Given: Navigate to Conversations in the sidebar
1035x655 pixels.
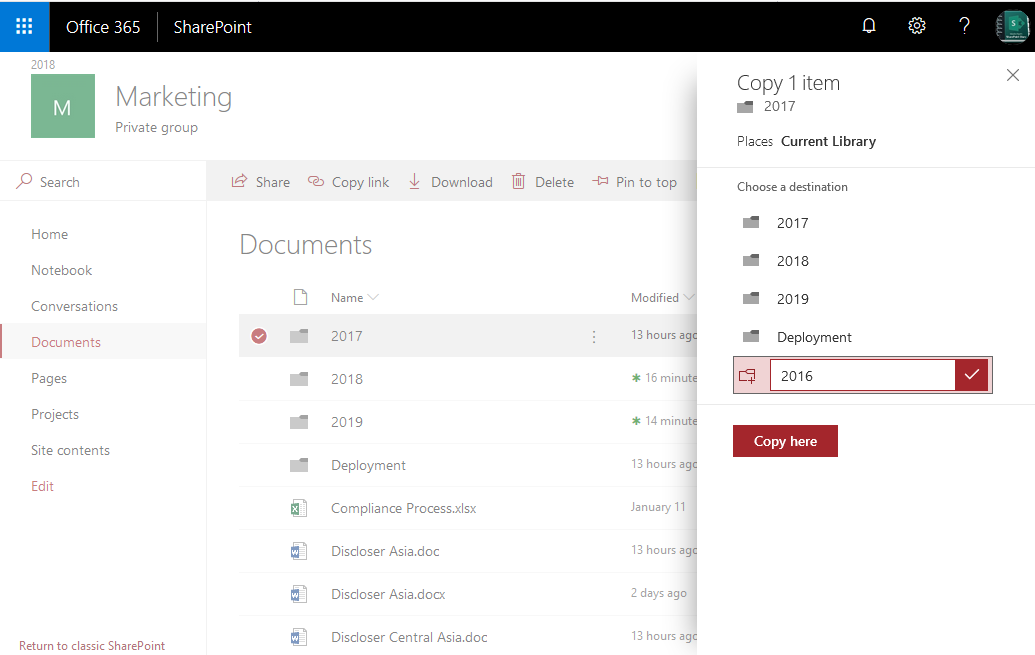Looking at the screenshot, I should click(74, 305).
